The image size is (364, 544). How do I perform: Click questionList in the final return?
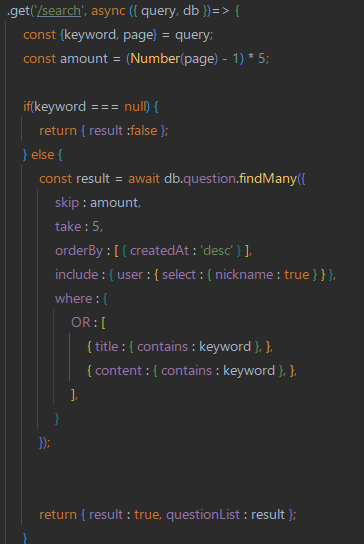[x=203, y=515]
